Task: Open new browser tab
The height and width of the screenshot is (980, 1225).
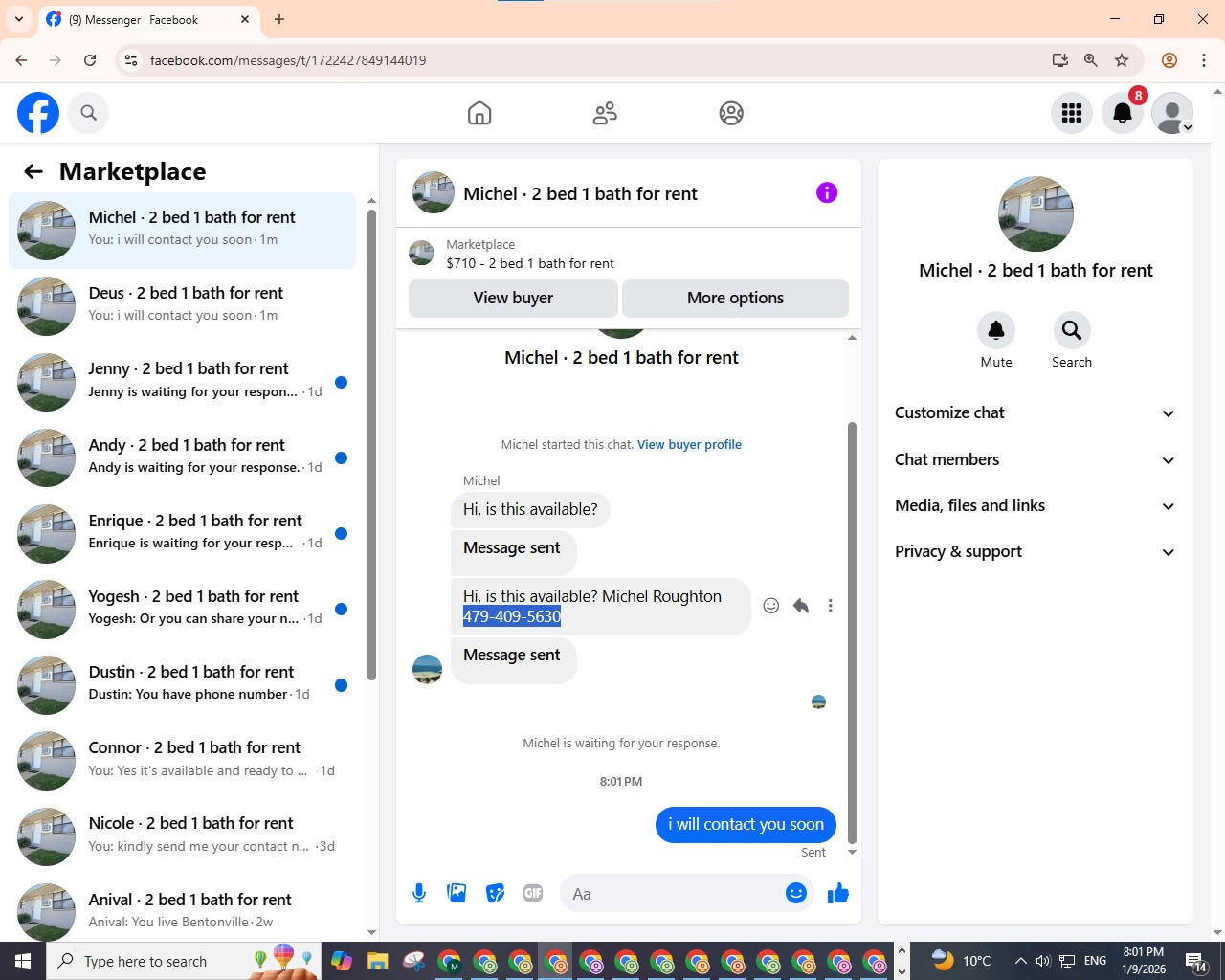Action: click(x=279, y=19)
